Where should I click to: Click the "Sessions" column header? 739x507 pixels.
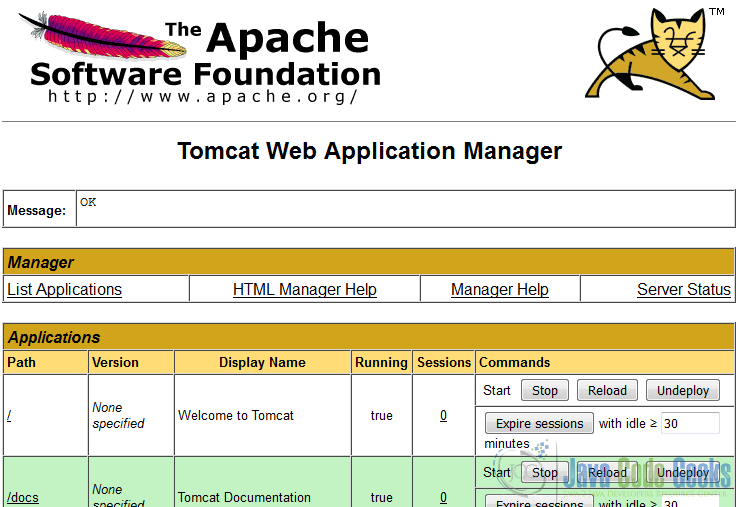pyautogui.click(x=444, y=362)
